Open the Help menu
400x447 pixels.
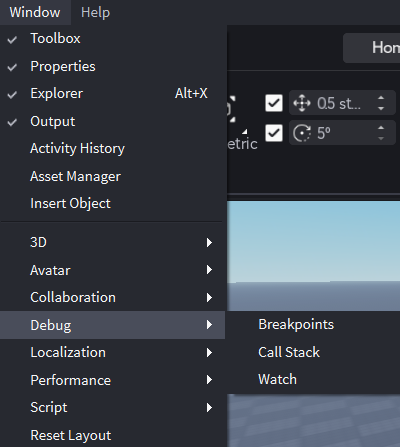[x=95, y=13]
